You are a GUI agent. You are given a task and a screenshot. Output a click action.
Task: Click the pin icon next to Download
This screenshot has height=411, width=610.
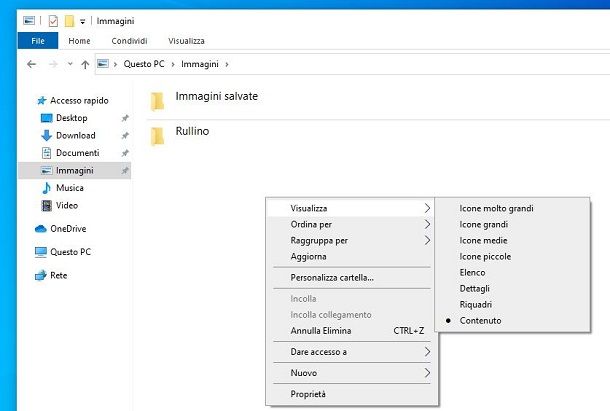click(x=125, y=135)
